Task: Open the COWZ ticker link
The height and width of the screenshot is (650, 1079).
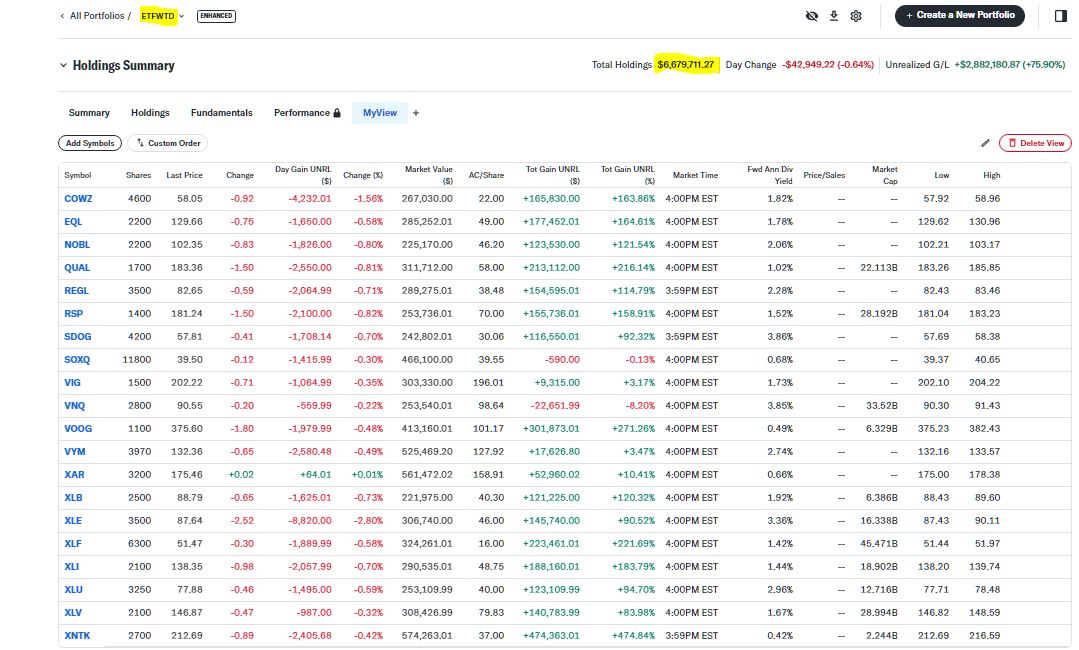Action: (x=78, y=199)
